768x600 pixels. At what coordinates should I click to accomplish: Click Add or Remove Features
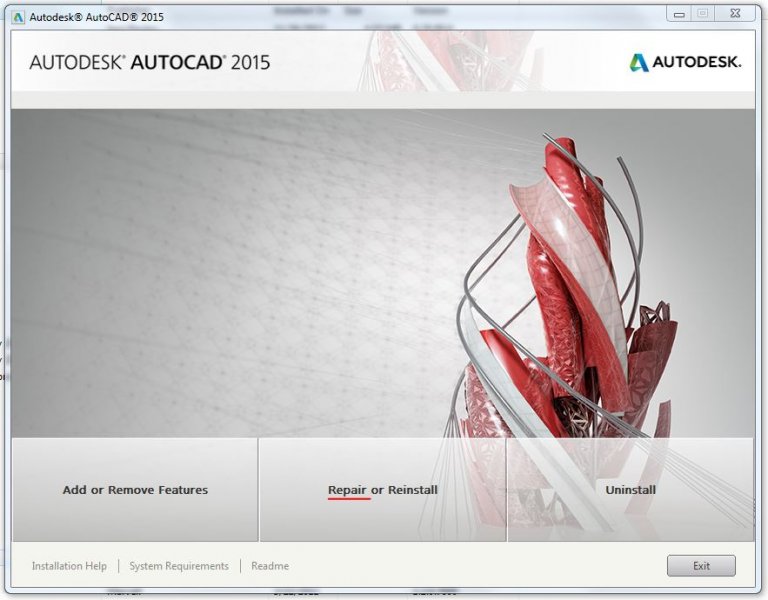coord(135,490)
